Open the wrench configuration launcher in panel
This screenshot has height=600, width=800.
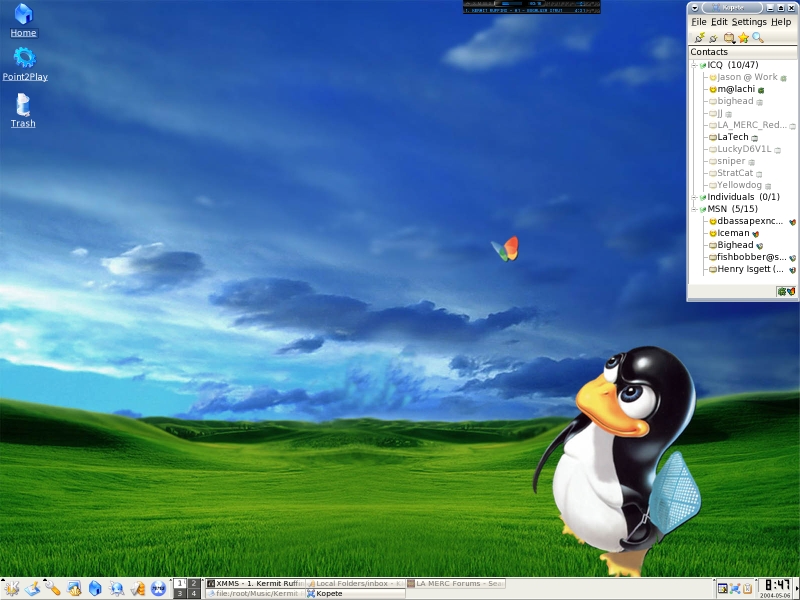pyautogui.click(x=52, y=589)
